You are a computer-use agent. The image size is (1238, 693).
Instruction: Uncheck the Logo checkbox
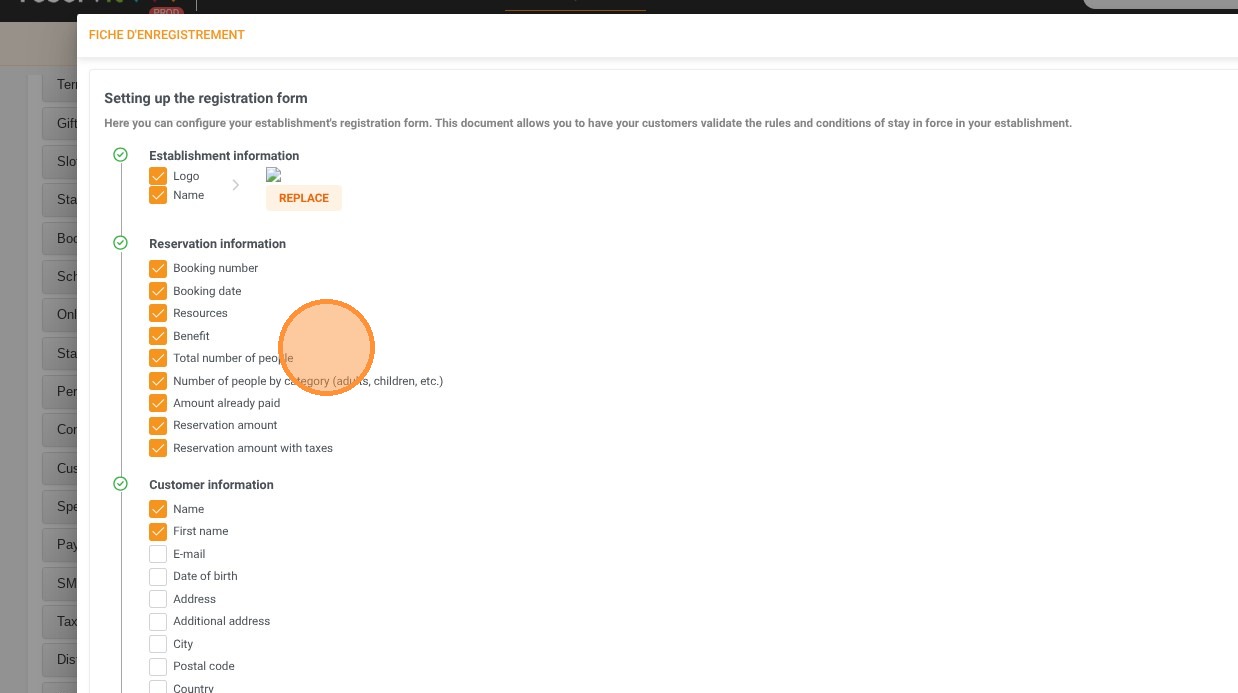point(158,176)
